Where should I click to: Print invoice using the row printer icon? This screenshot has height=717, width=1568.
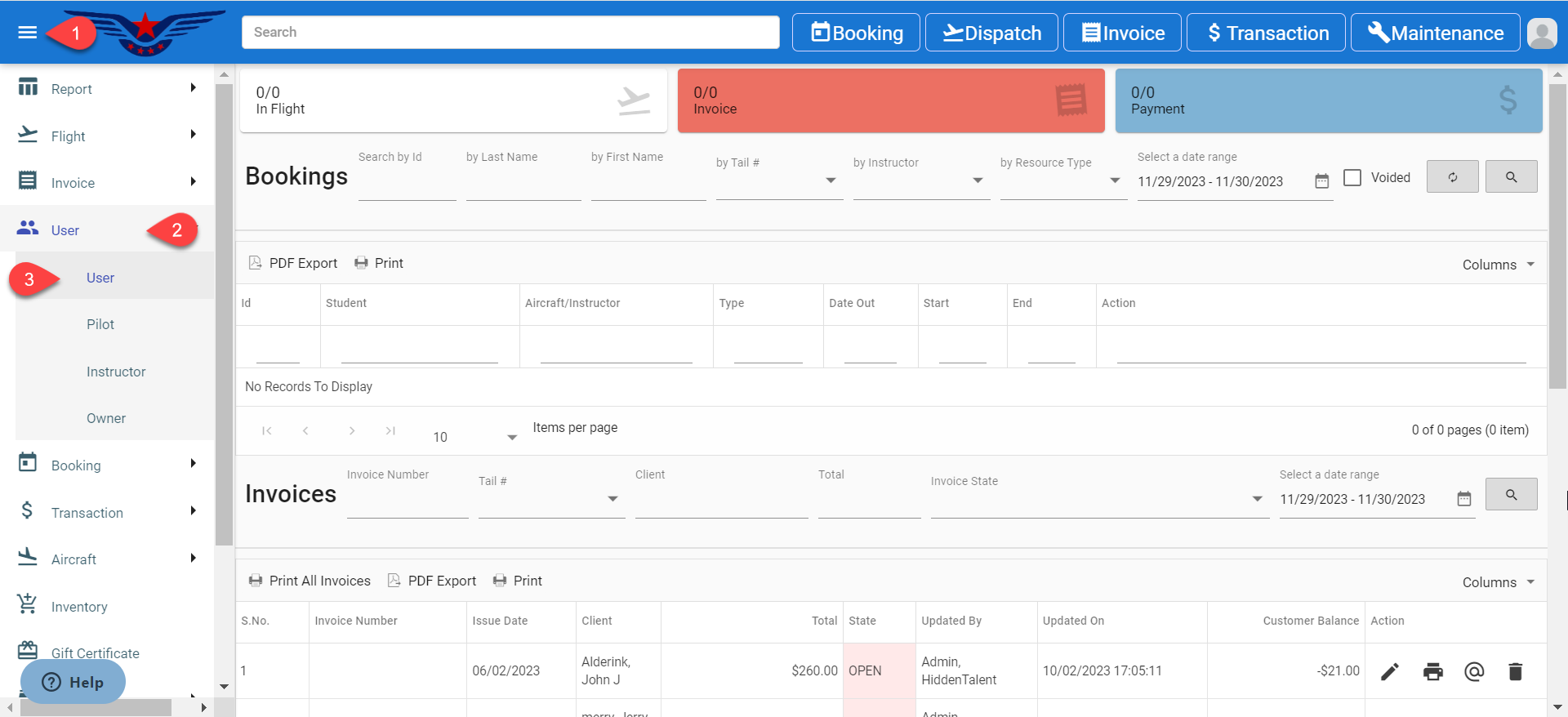click(x=1432, y=671)
